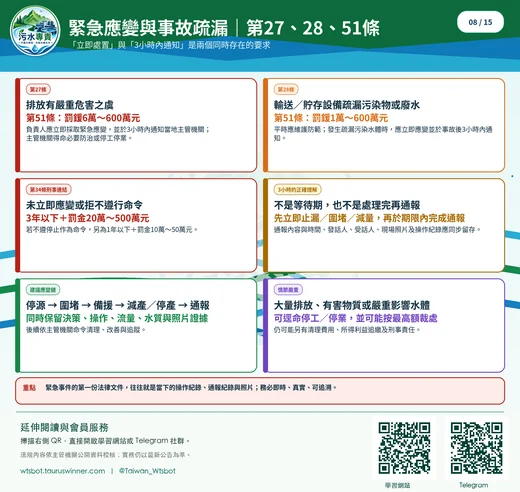
Task: Click the 污水專責 round logo
Action: click(35, 30)
